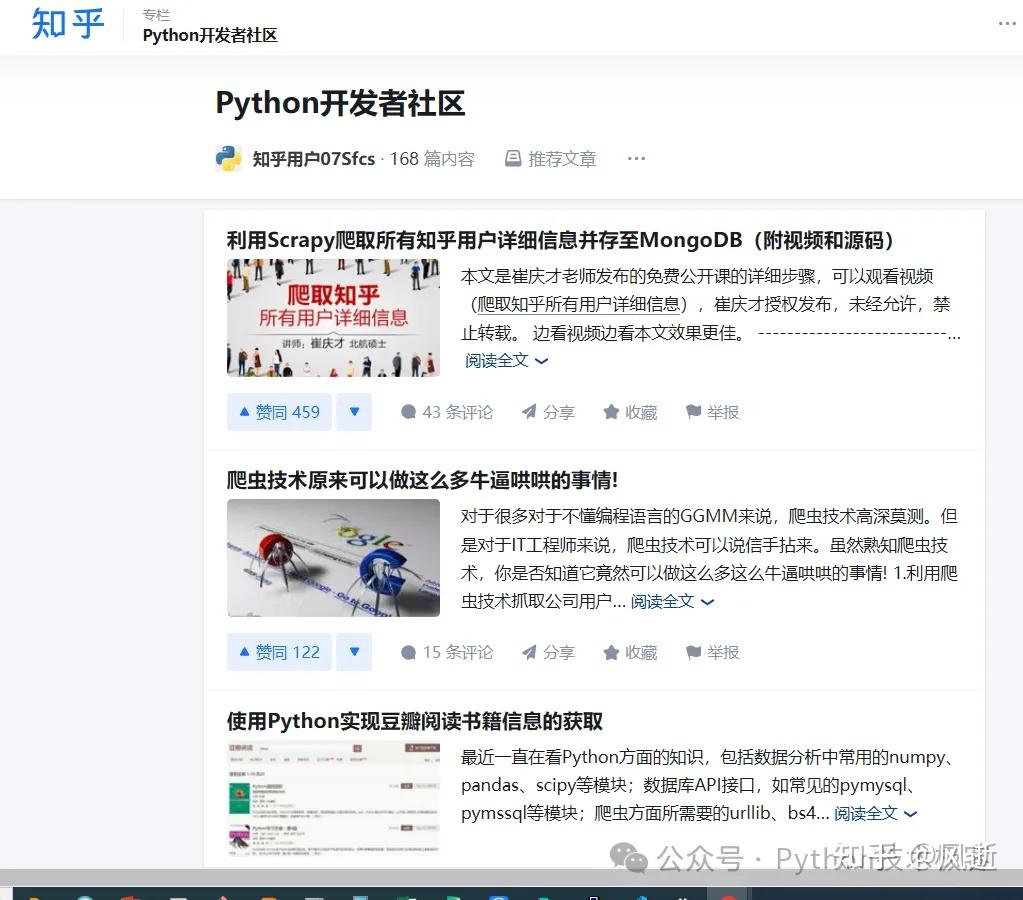Click the first article's cover thumbnail

(x=333, y=317)
